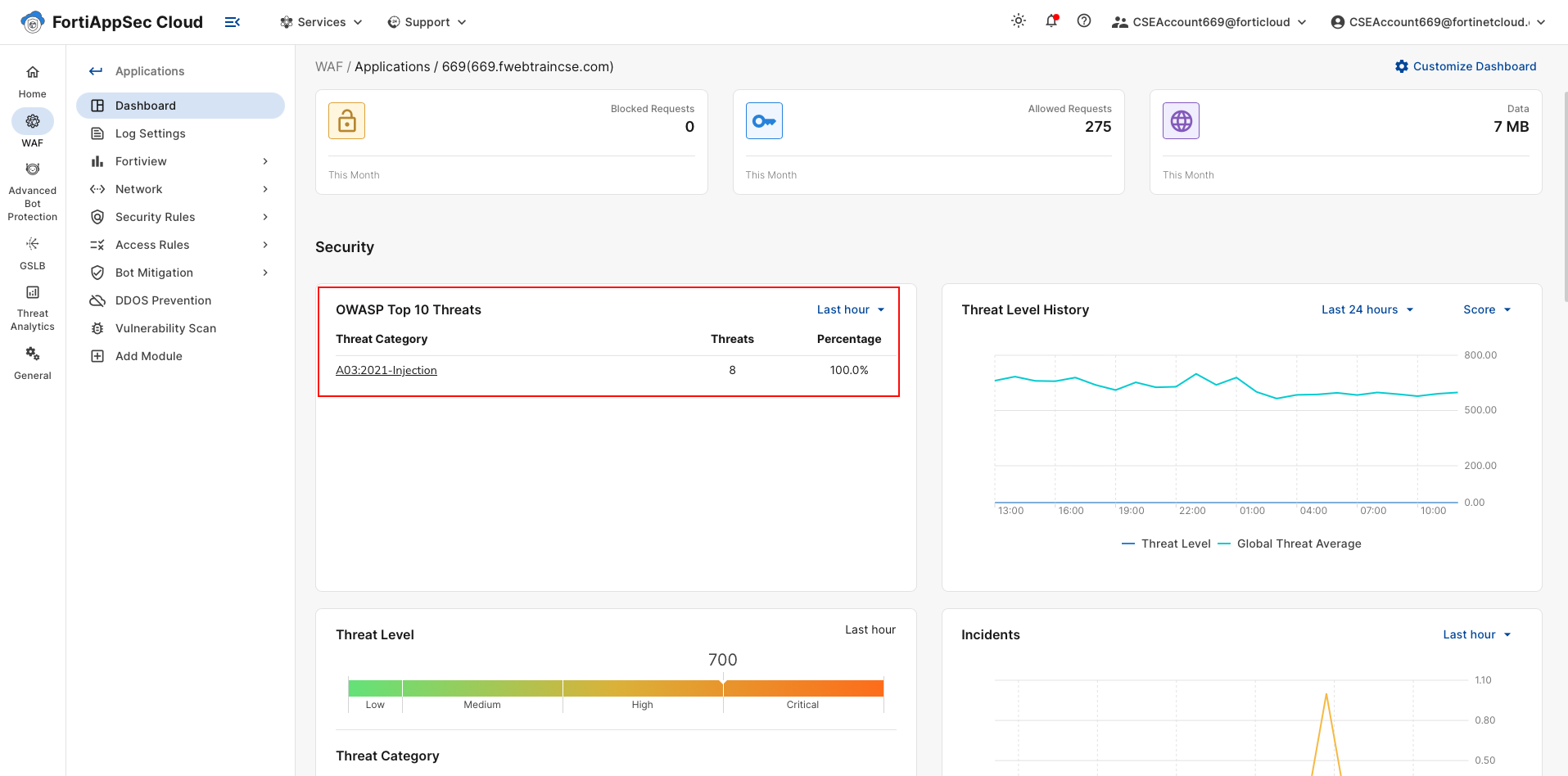
Task: Open Advanced Bot Protection module
Action: click(33, 192)
